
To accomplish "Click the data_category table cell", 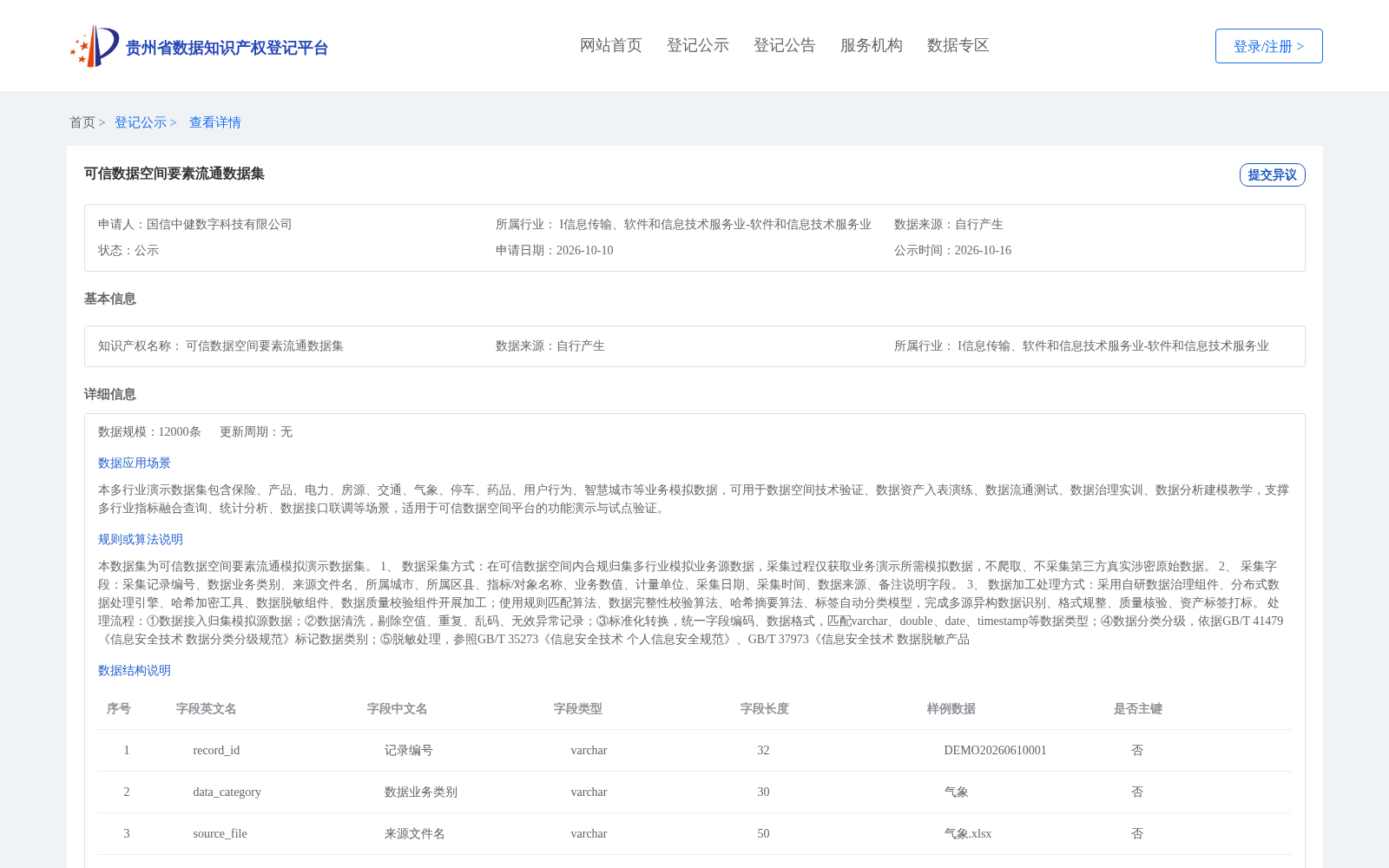I will pos(227,792).
